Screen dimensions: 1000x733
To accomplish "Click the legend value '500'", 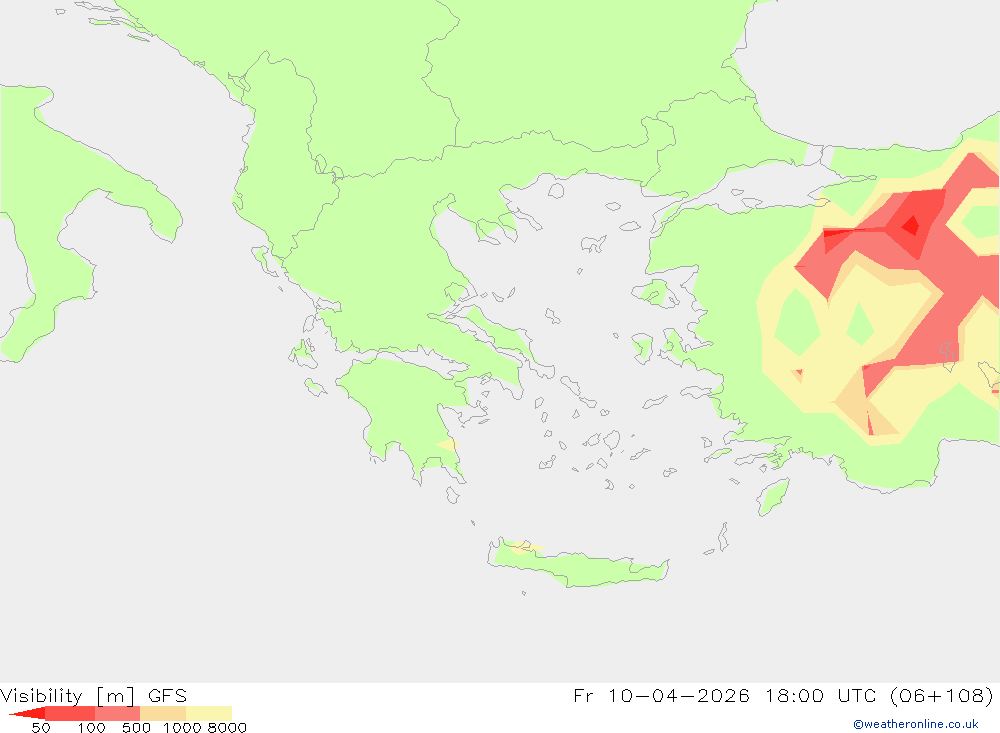I will (x=136, y=727).
